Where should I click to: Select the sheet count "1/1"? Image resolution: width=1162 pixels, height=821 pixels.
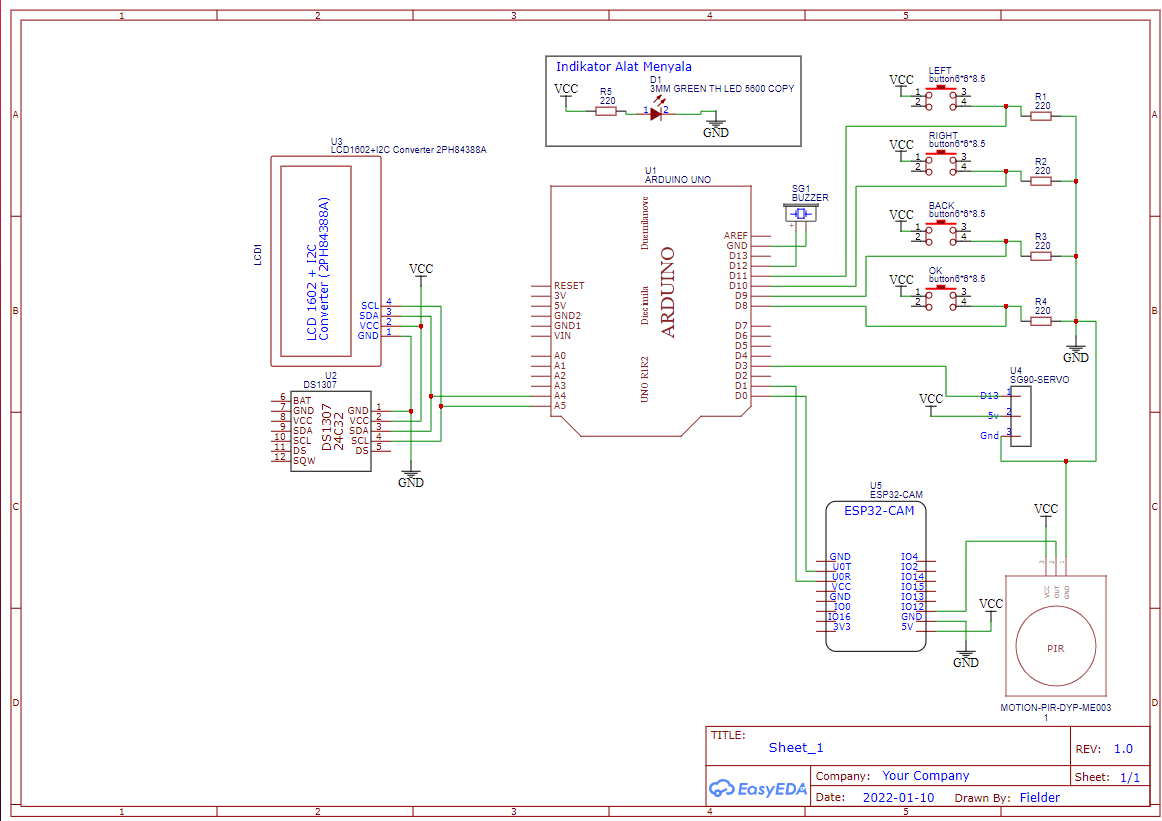pyautogui.click(x=1130, y=777)
